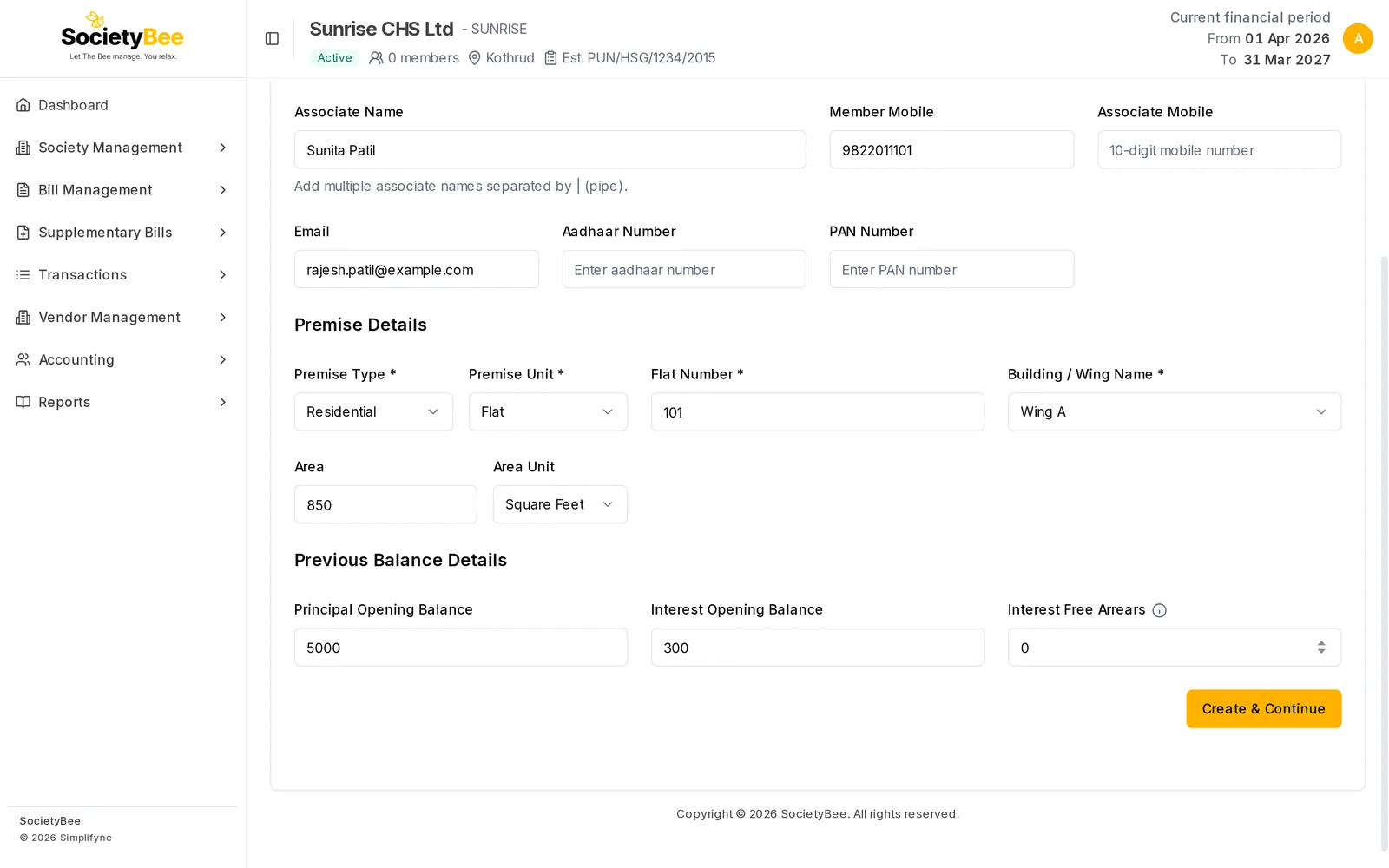Open Transactions menu item

click(x=122, y=275)
